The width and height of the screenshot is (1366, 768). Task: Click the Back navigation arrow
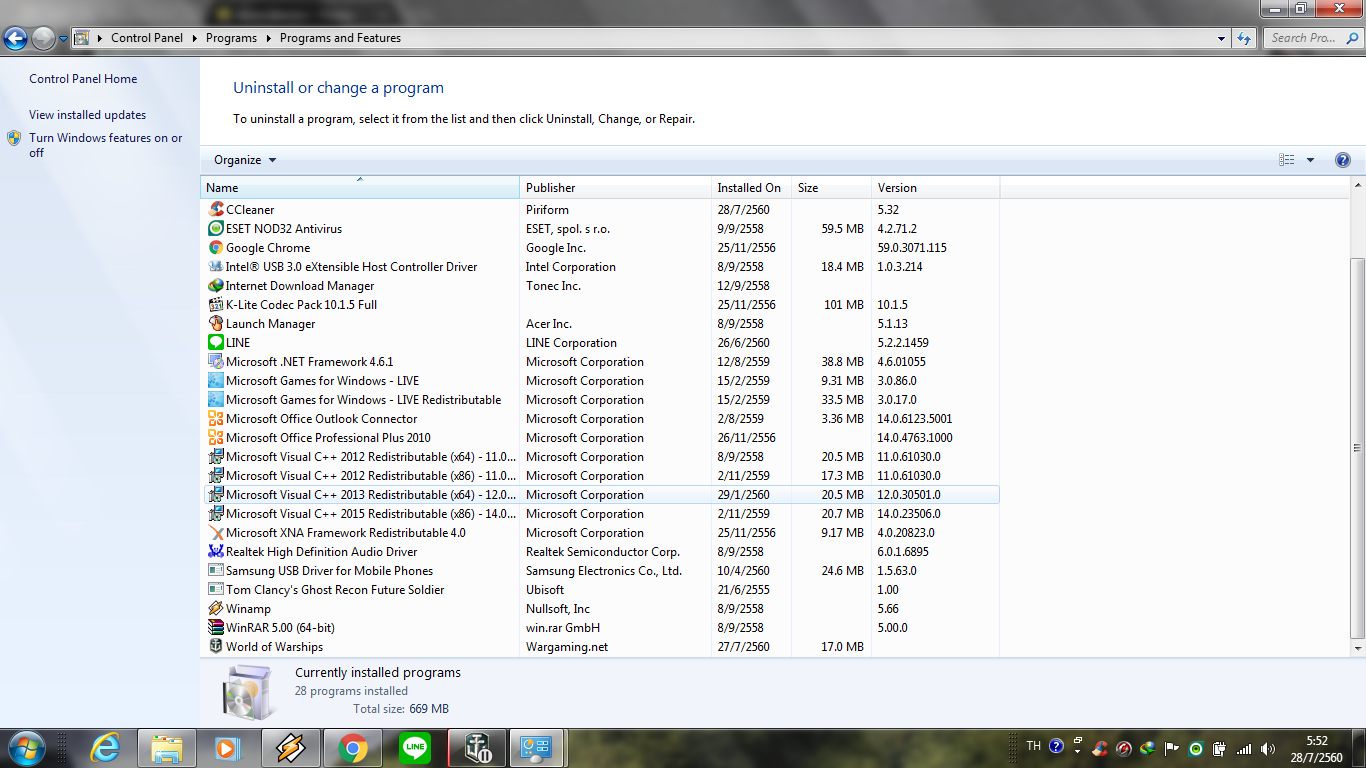tap(16, 39)
